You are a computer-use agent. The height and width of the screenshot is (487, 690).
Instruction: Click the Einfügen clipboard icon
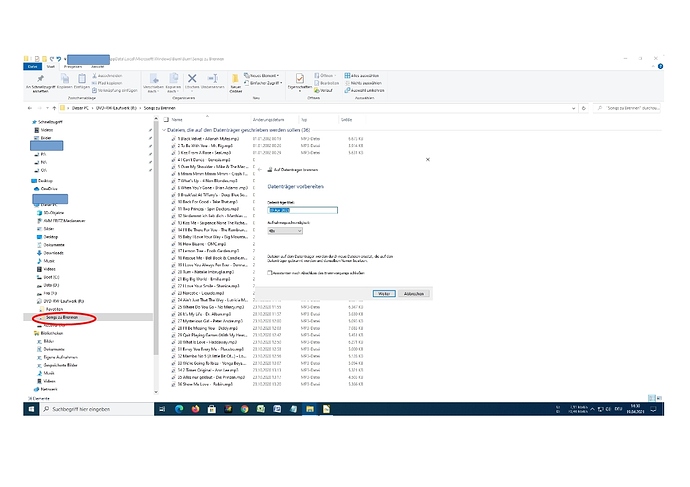(82, 79)
